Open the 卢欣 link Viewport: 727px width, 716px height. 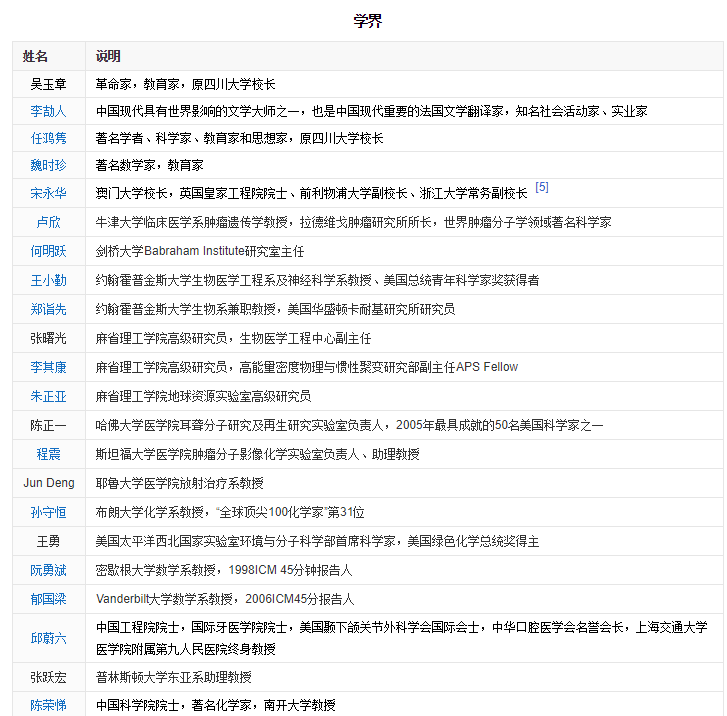48,222
